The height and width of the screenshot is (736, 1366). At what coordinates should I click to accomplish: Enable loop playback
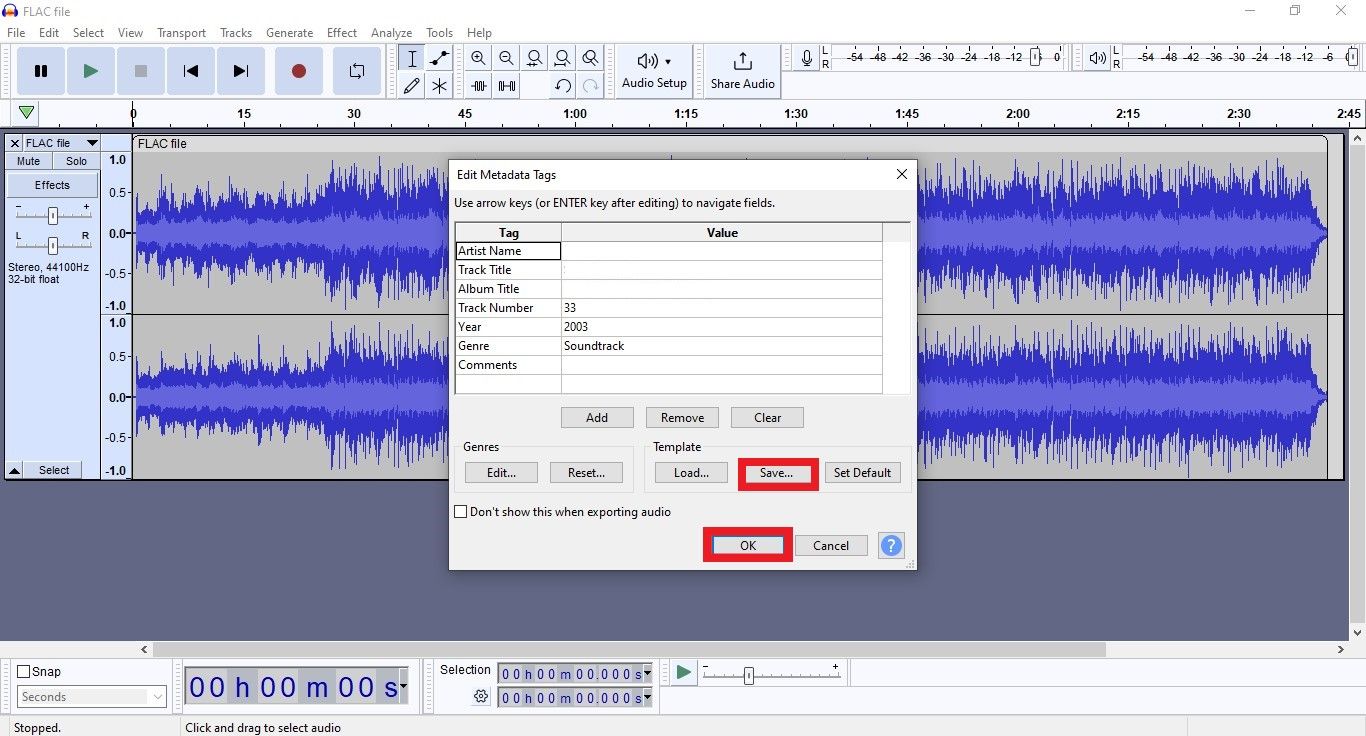[x=357, y=70]
